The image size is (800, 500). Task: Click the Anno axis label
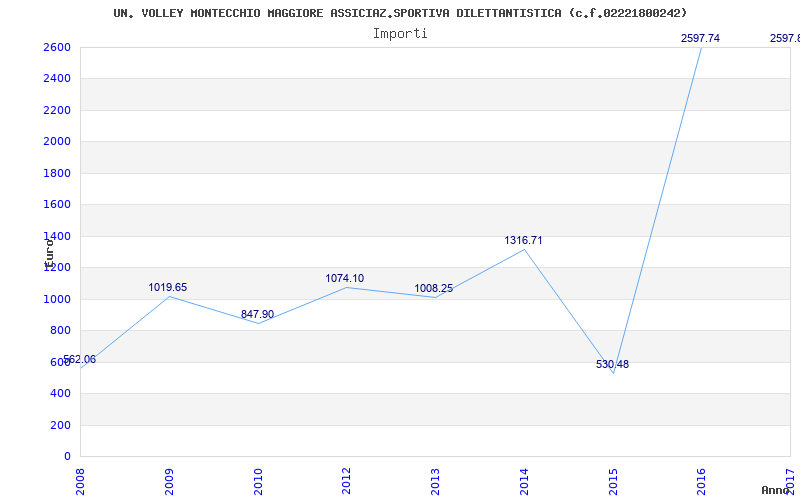click(x=775, y=490)
